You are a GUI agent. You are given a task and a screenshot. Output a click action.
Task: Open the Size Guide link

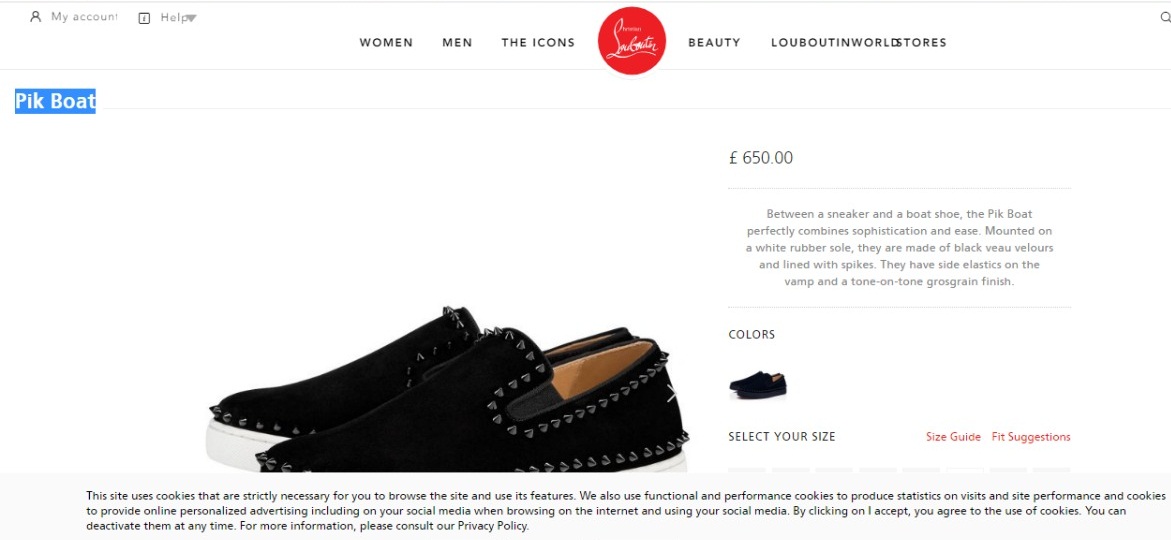(x=953, y=437)
